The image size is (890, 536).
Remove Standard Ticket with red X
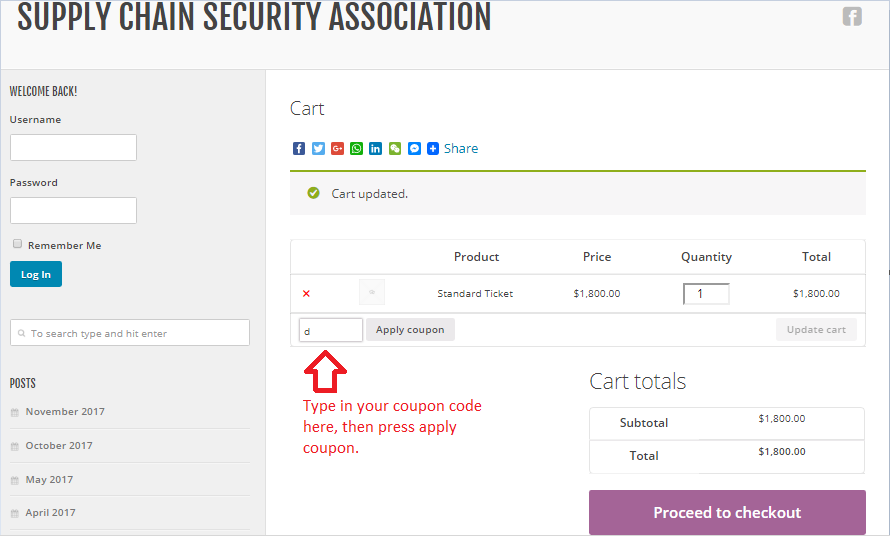(x=307, y=294)
